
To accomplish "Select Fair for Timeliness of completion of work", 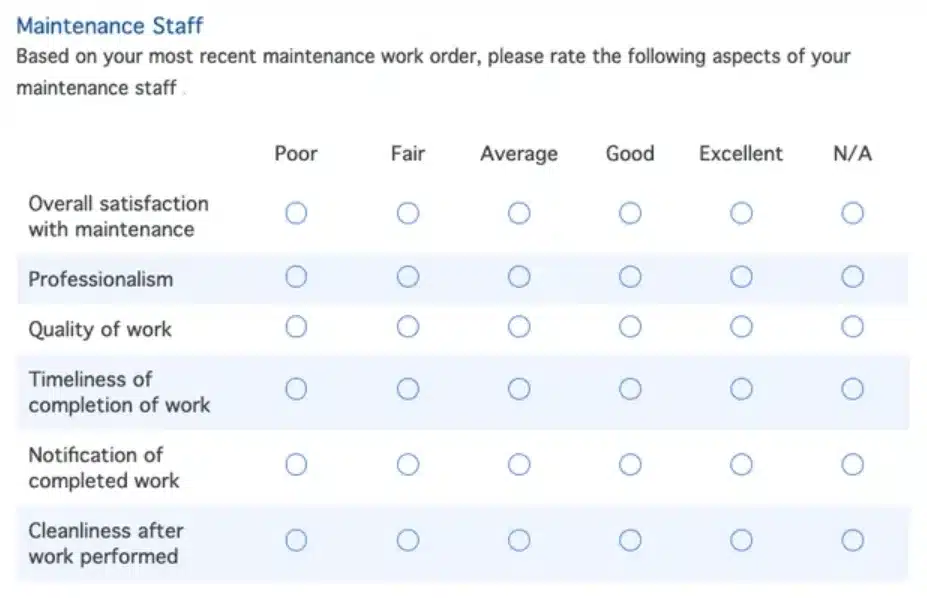I will [x=407, y=389].
